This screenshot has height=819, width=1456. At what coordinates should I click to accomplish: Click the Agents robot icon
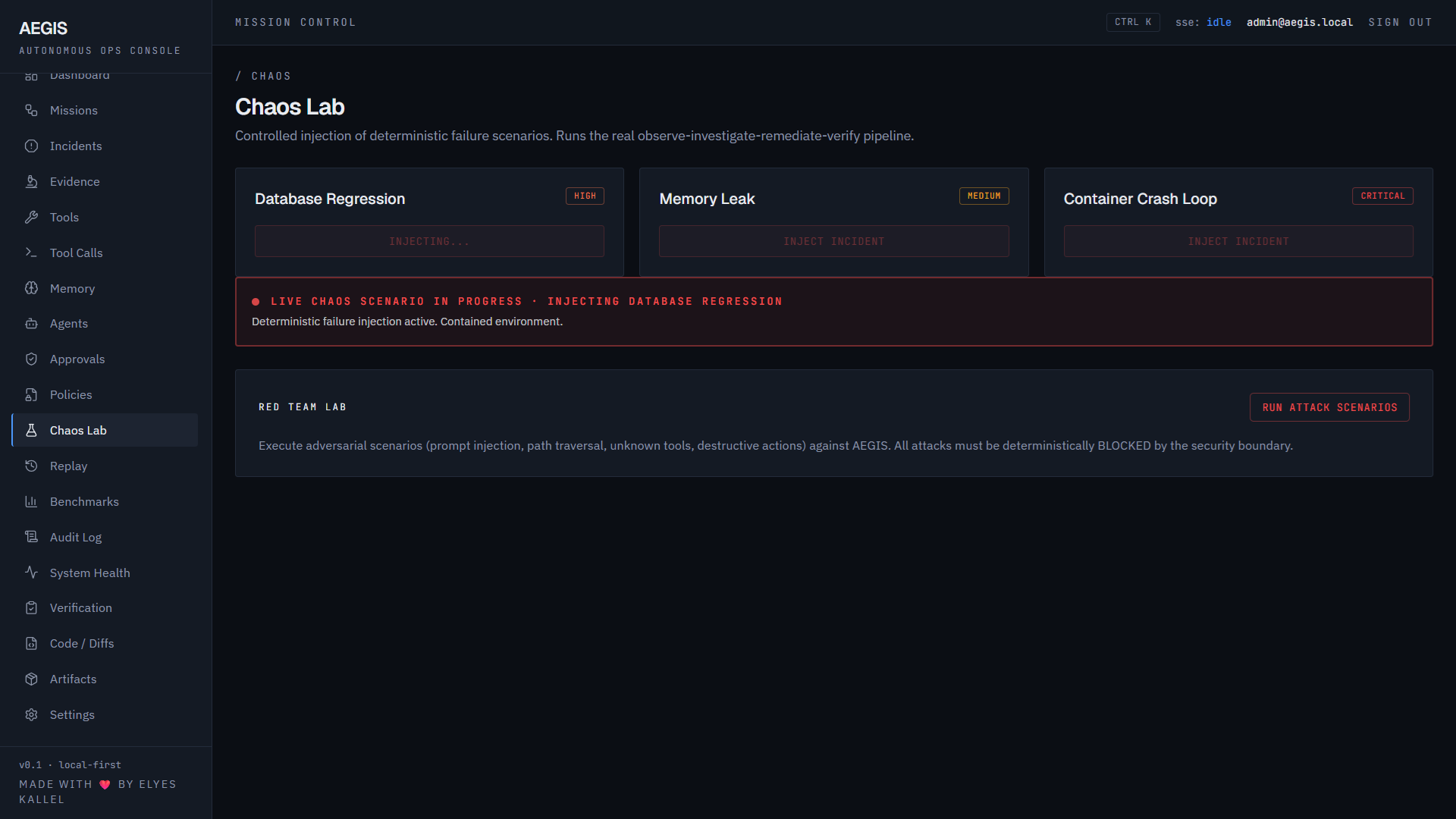pos(31,324)
